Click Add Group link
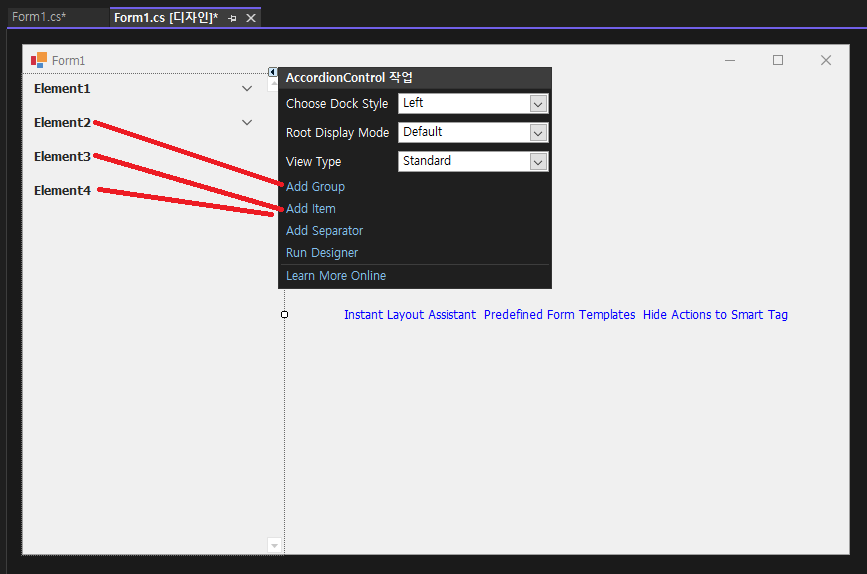867x574 pixels. (315, 186)
